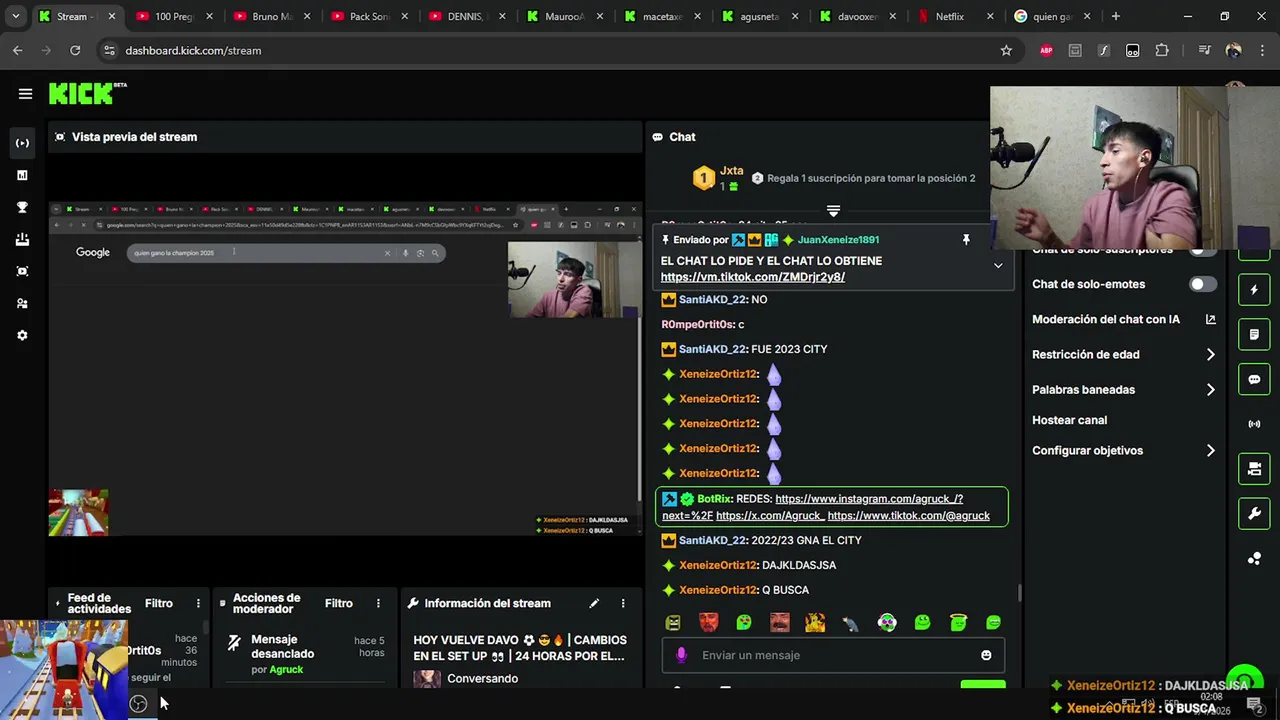
Task: Open the pinned TikTok vm link
Action: pyautogui.click(x=752, y=277)
